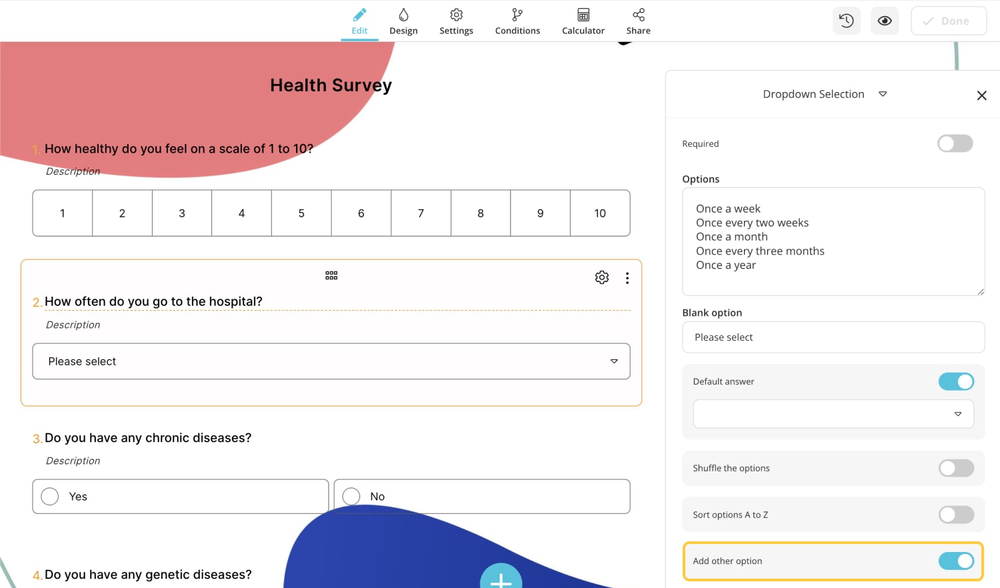This screenshot has height=588, width=1000.
Task: Go to the Conditions tab
Action: coord(517,21)
